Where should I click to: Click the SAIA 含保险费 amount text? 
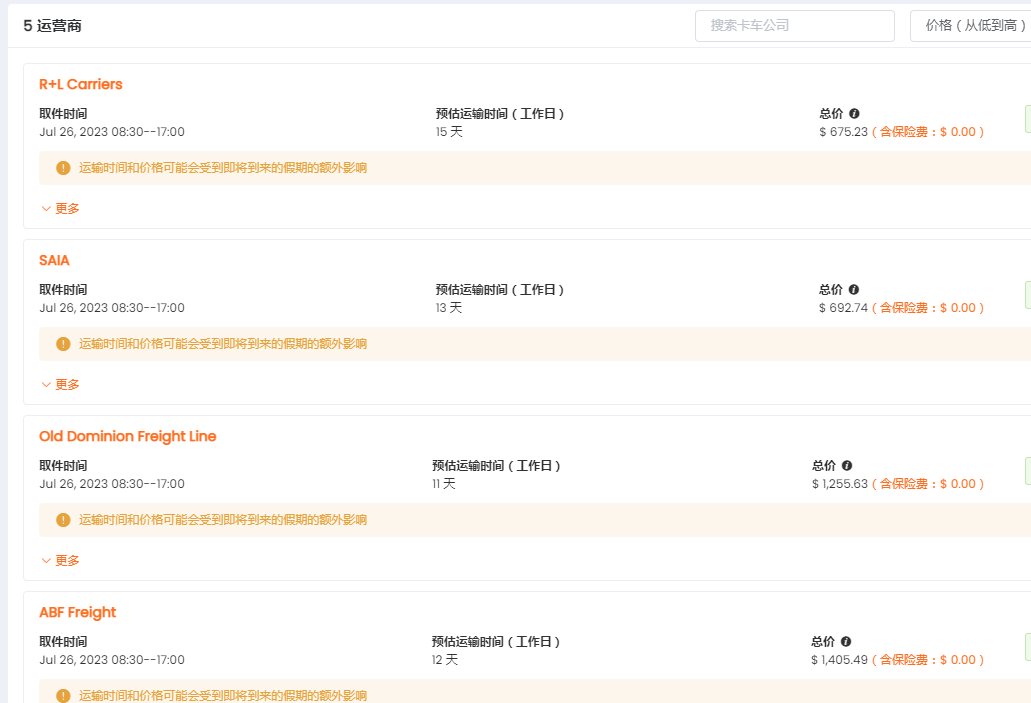point(928,308)
